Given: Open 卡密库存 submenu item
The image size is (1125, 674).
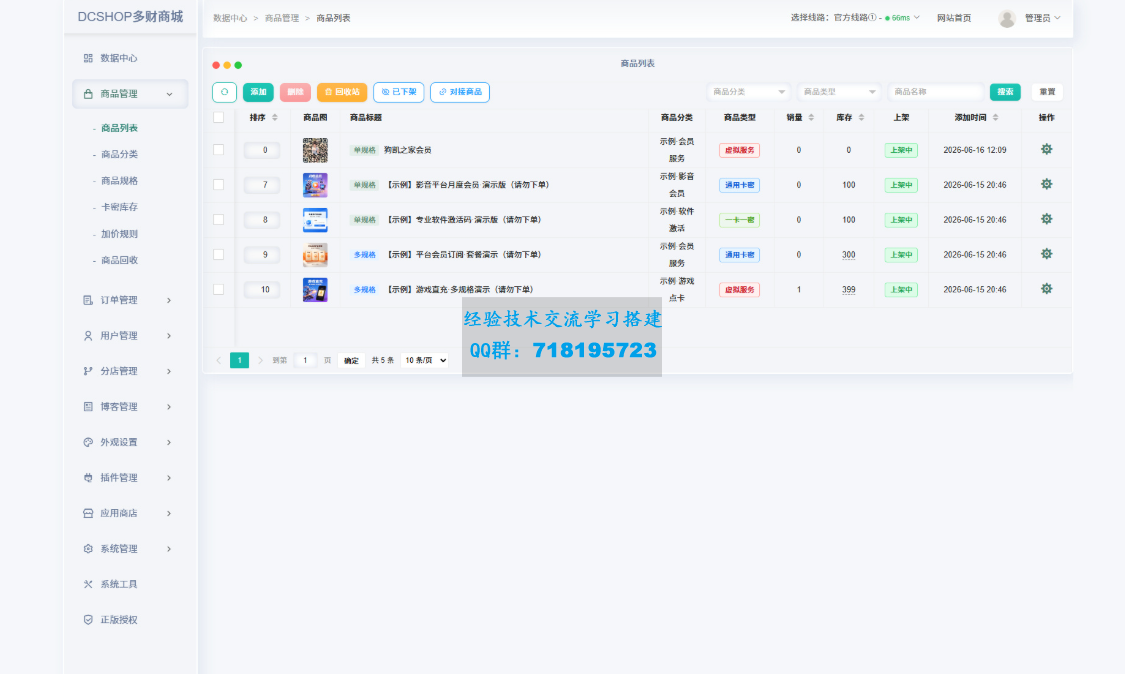Looking at the screenshot, I should pos(119,207).
